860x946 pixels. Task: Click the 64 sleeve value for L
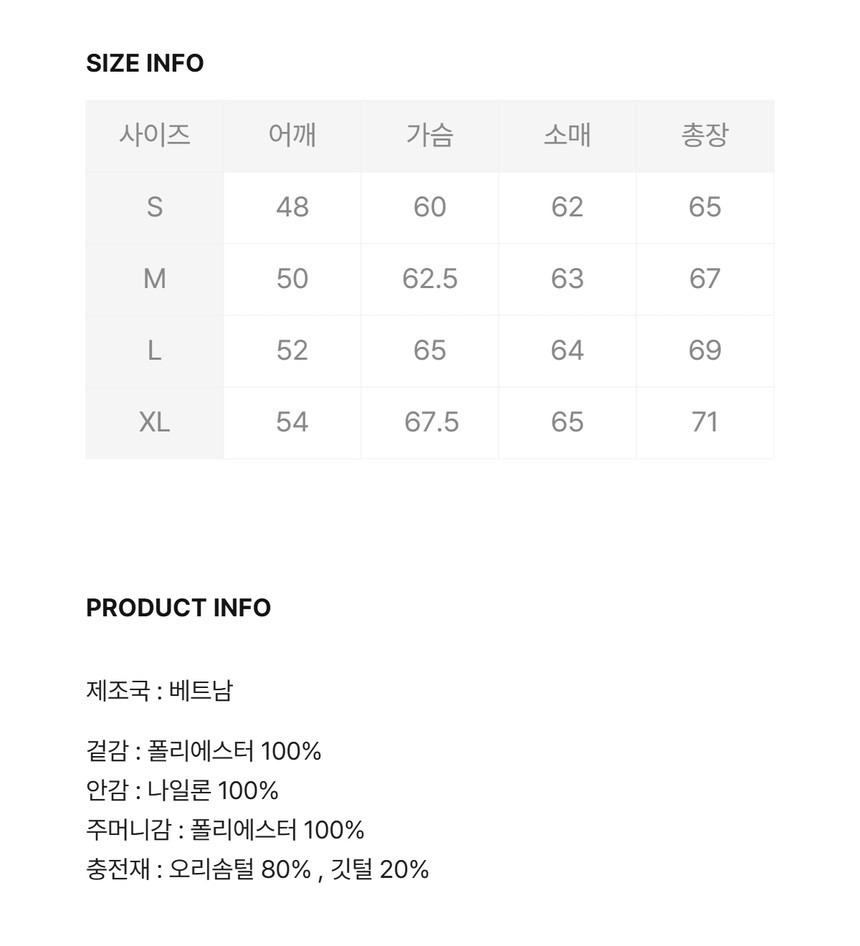pyautogui.click(x=567, y=351)
